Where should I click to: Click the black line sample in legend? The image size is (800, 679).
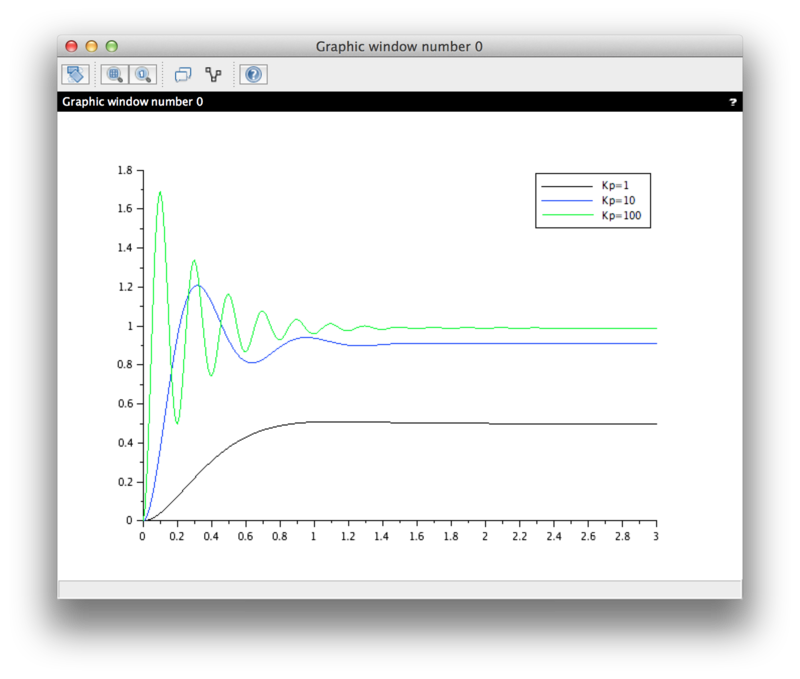(x=567, y=186)
